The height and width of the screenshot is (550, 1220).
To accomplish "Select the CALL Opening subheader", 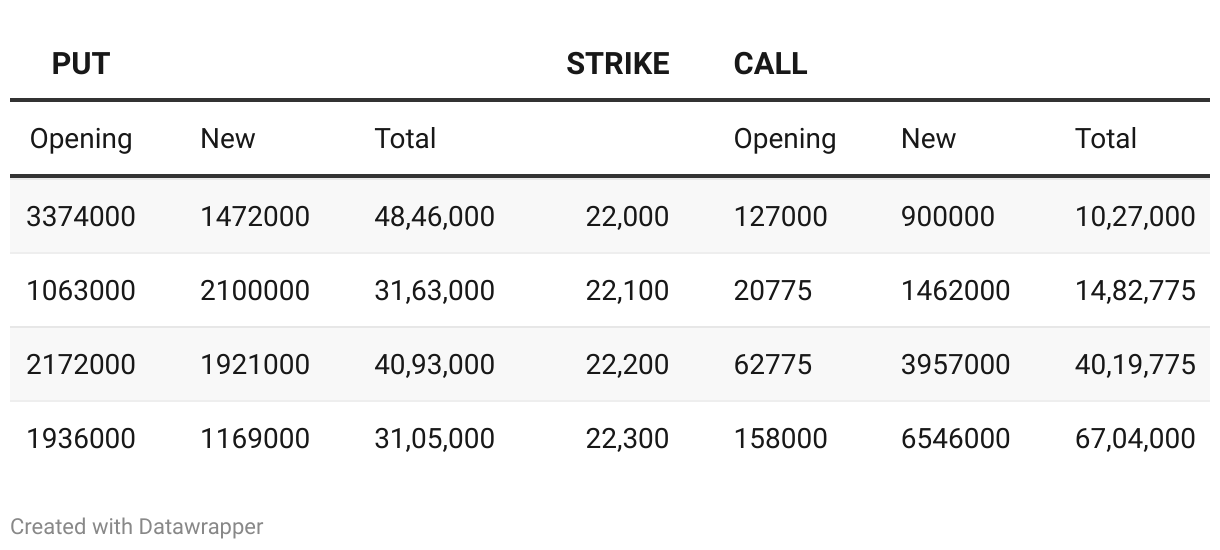I will [x=785, y=139].
